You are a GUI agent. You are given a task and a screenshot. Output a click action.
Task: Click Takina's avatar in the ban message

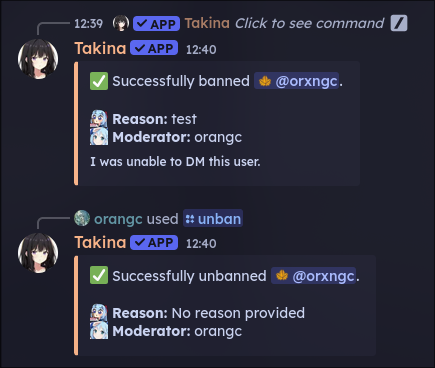[38, 59]
